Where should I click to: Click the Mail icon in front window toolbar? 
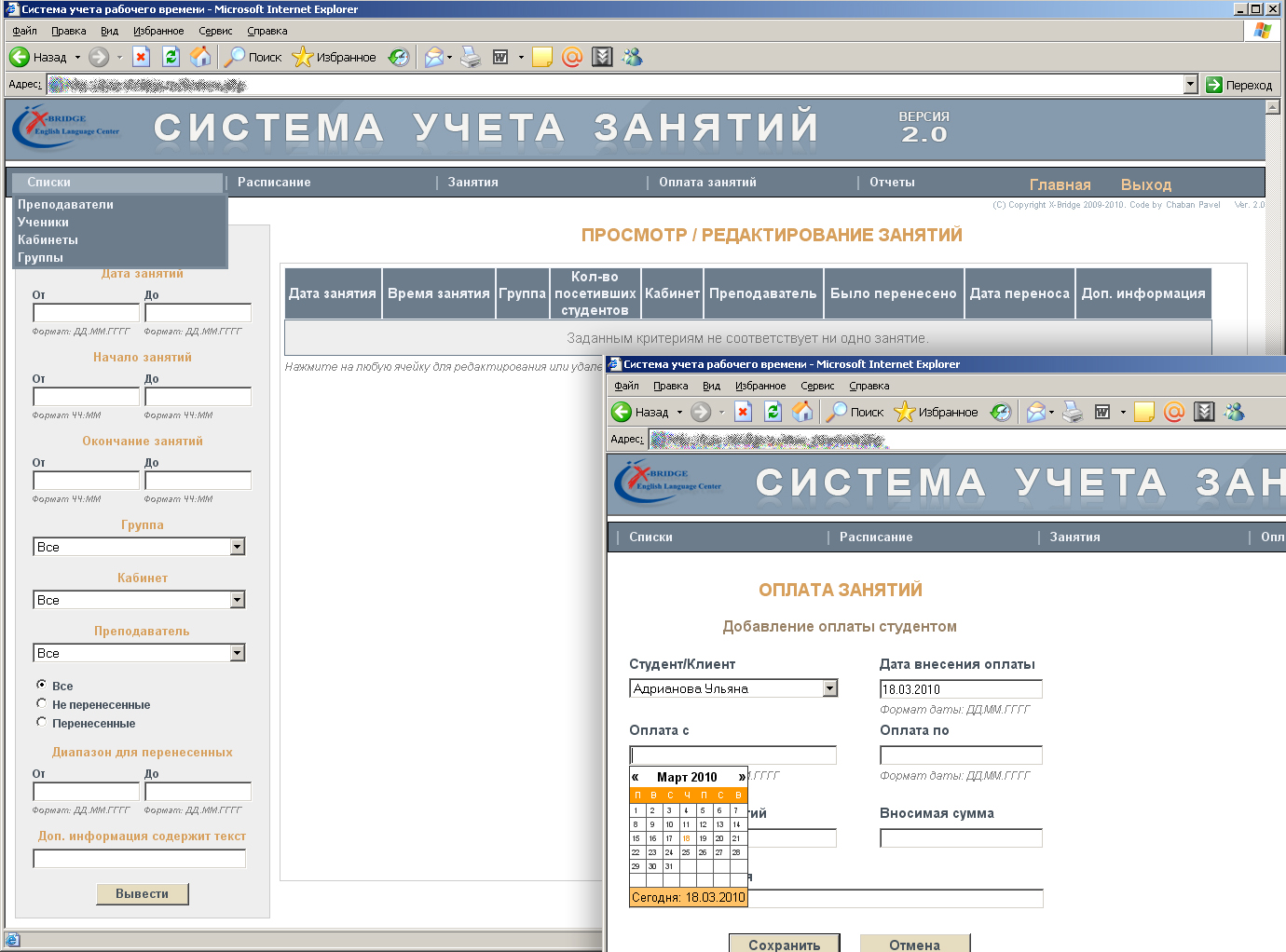pyautogui.click(x=1035, y=412)
